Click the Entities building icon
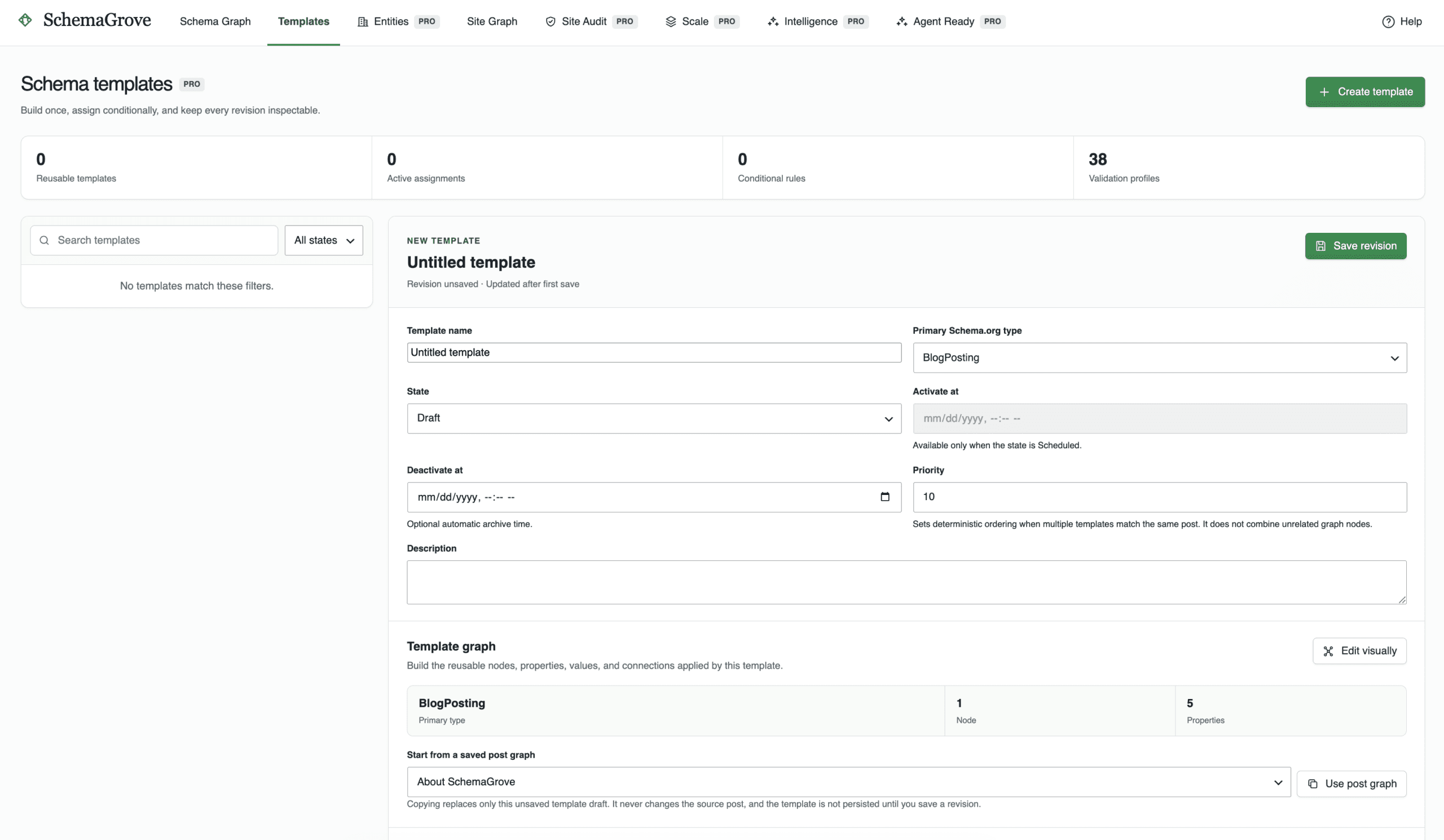The width and height of the screenshot is (1444, 840). 363,22
